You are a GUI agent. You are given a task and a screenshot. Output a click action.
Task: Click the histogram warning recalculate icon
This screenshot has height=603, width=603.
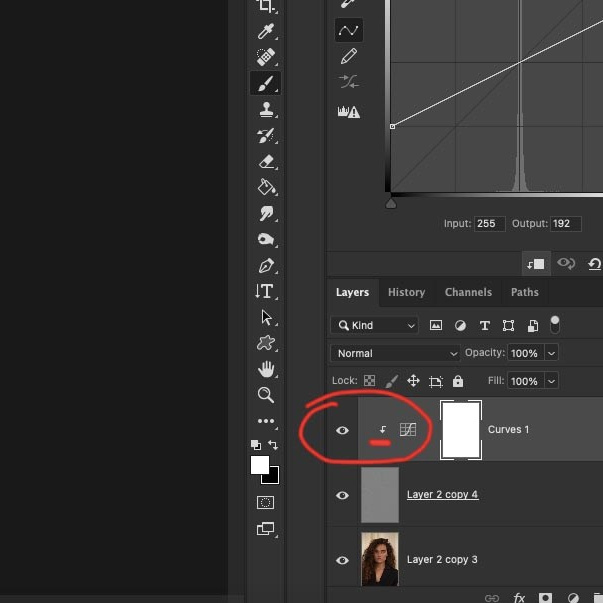click(349, 112)
